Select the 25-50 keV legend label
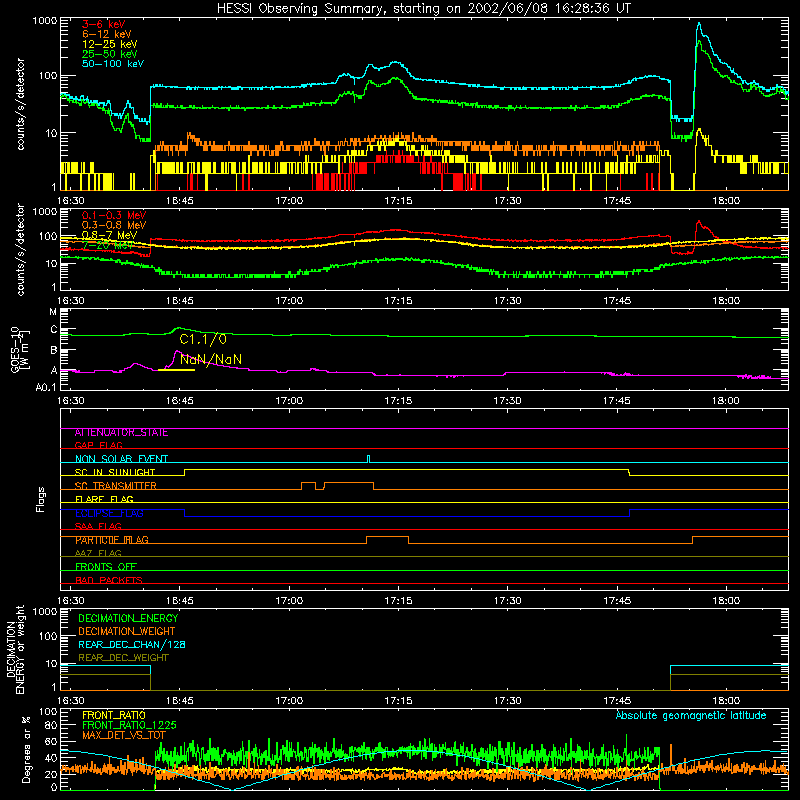This screenshot has height=800, width=800. coord(110,54)
